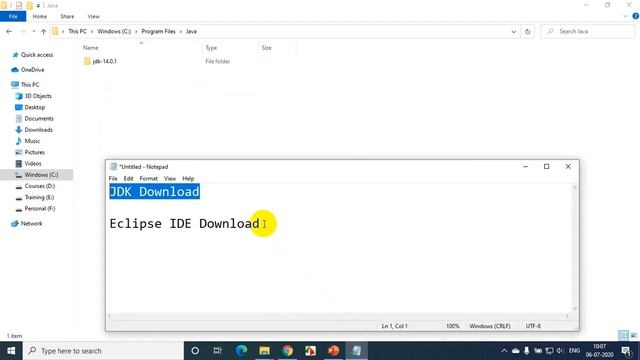Image resolution: width=640 pixels, height=360 pixels.
Task: Click 'This PC' in the address path
Action: 78,31
